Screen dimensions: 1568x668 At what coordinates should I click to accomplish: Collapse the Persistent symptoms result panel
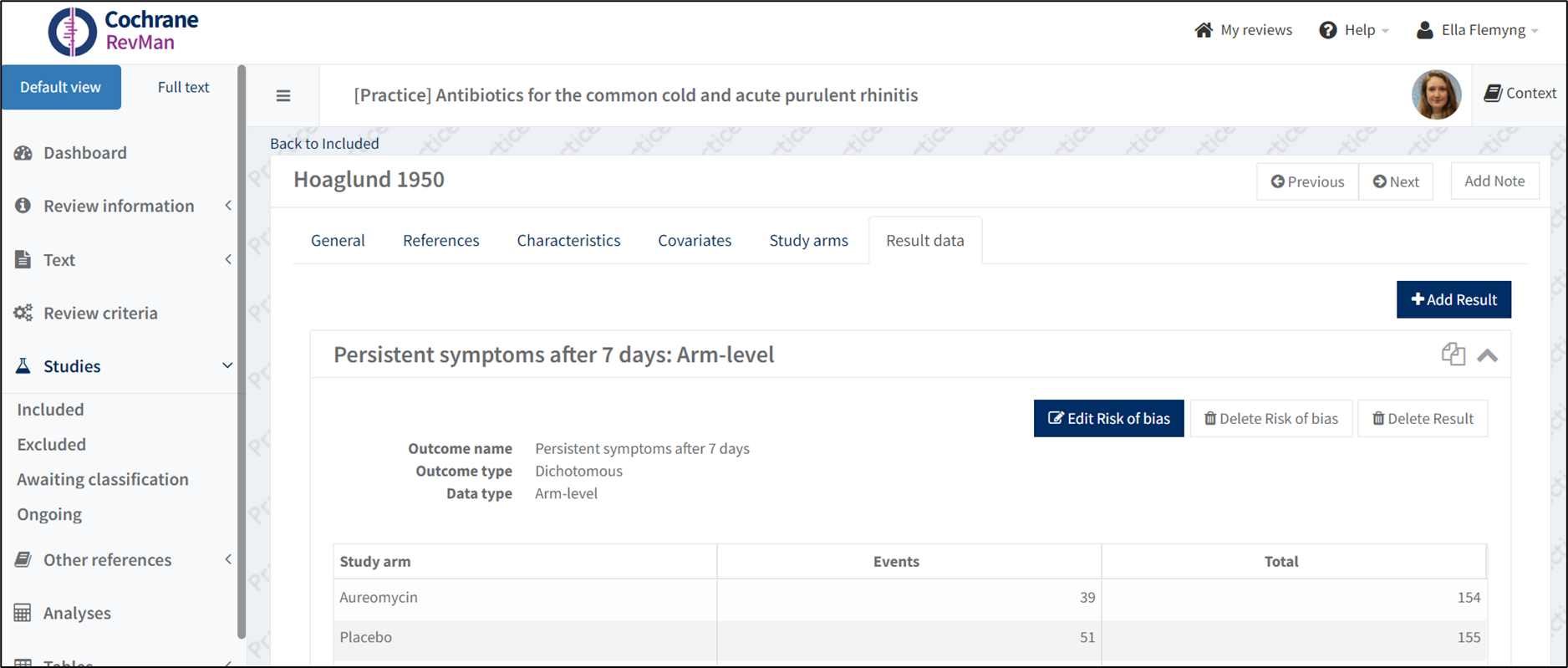1487,355
